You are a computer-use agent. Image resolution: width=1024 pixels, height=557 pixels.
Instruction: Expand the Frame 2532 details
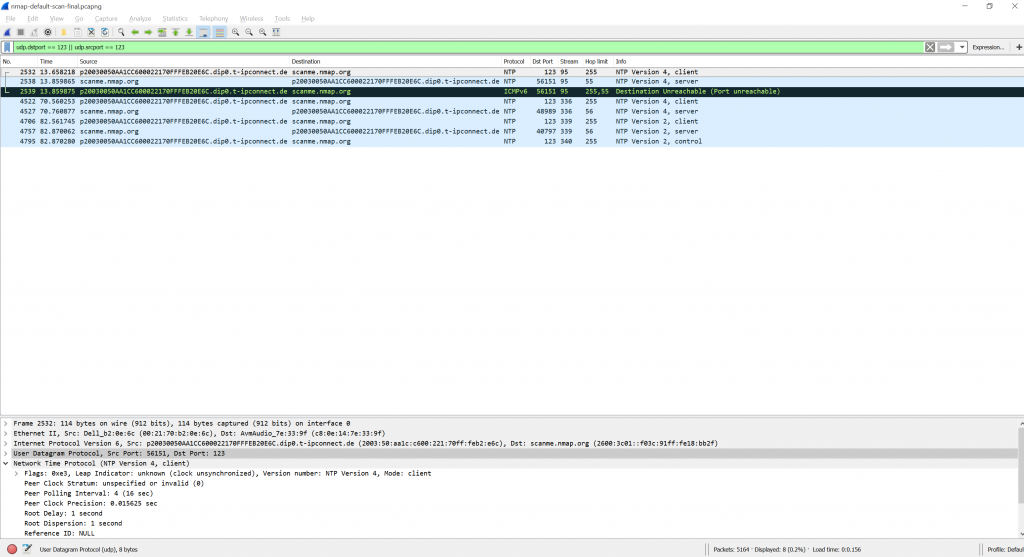click(x=6, y=423)
